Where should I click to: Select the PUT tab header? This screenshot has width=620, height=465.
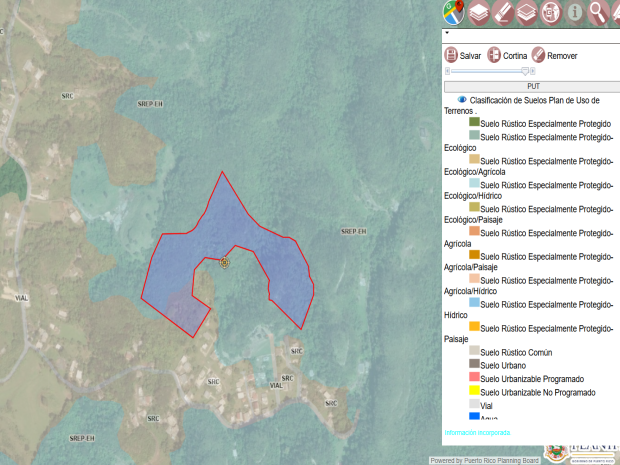click(x=532, y=87)
